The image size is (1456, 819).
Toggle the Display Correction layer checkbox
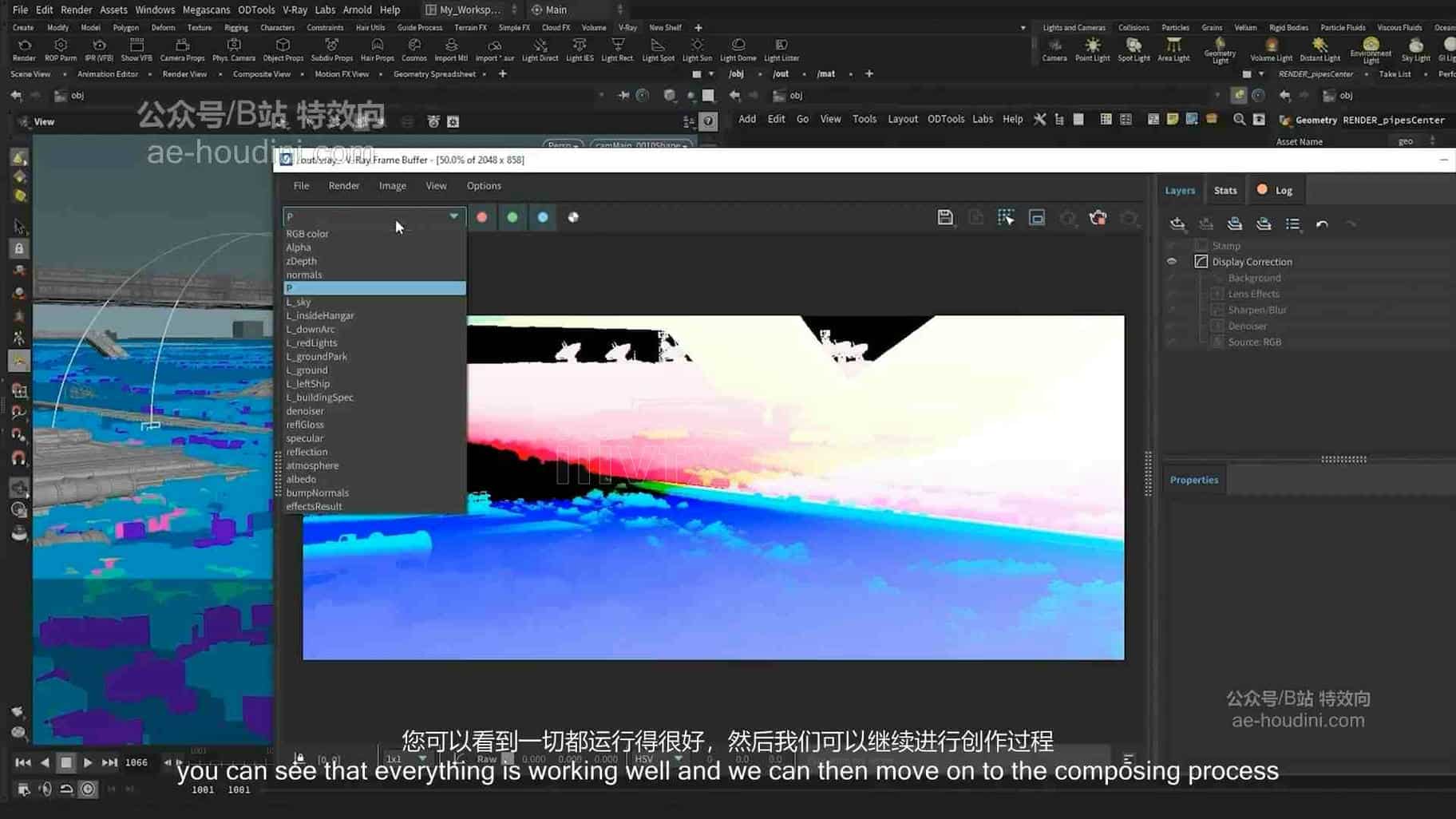(1201, 262)
